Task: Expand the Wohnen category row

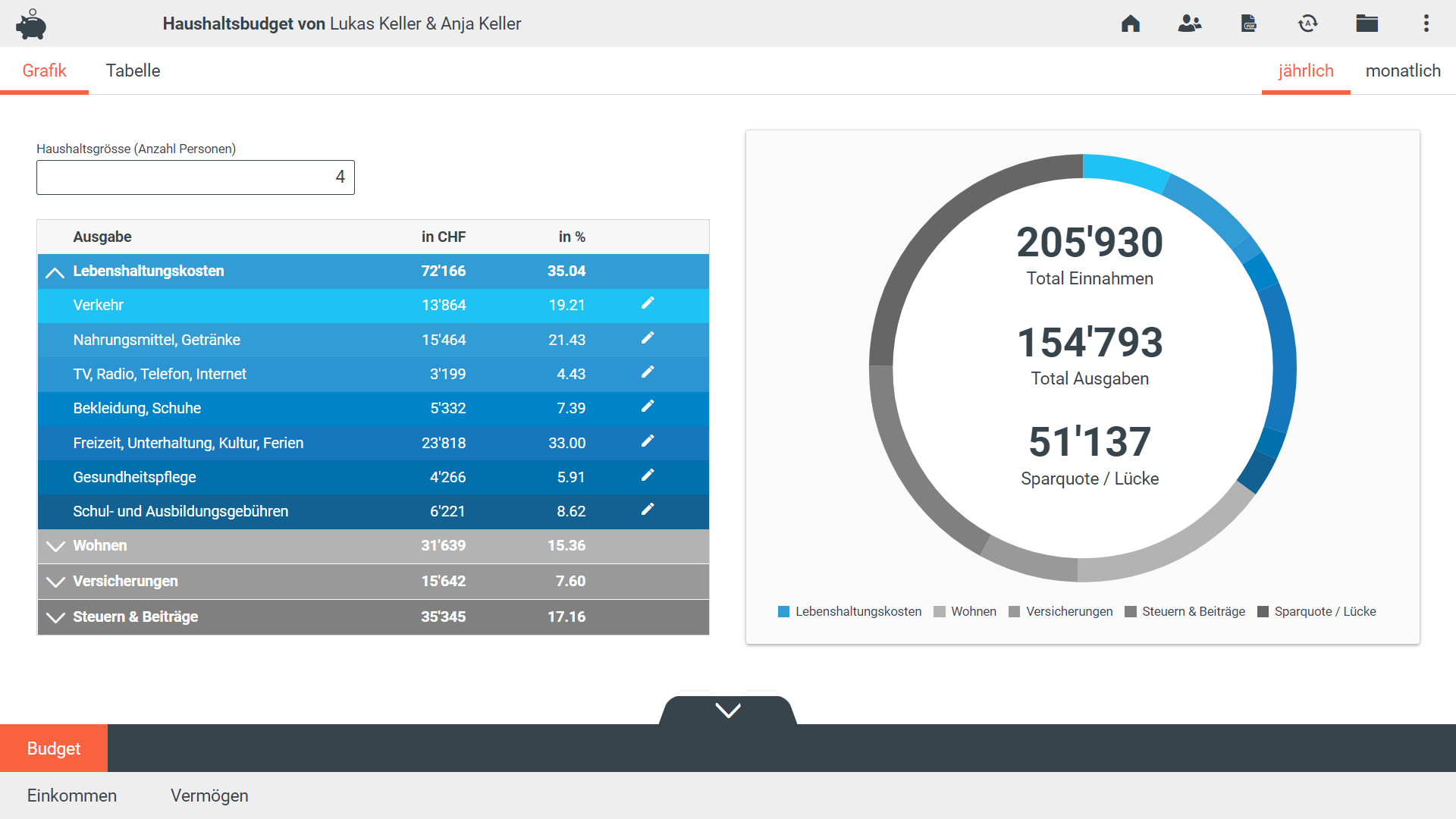Action: coord(55,546)
